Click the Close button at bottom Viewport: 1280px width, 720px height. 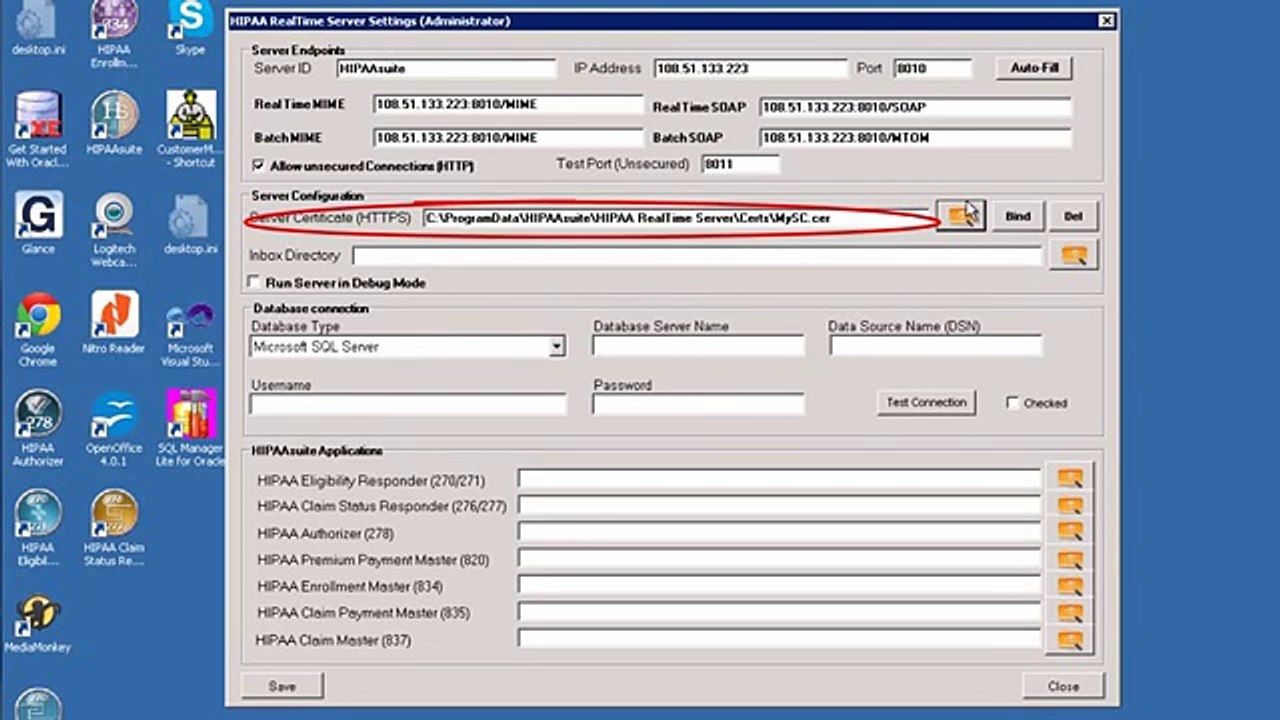point(1063,687)
